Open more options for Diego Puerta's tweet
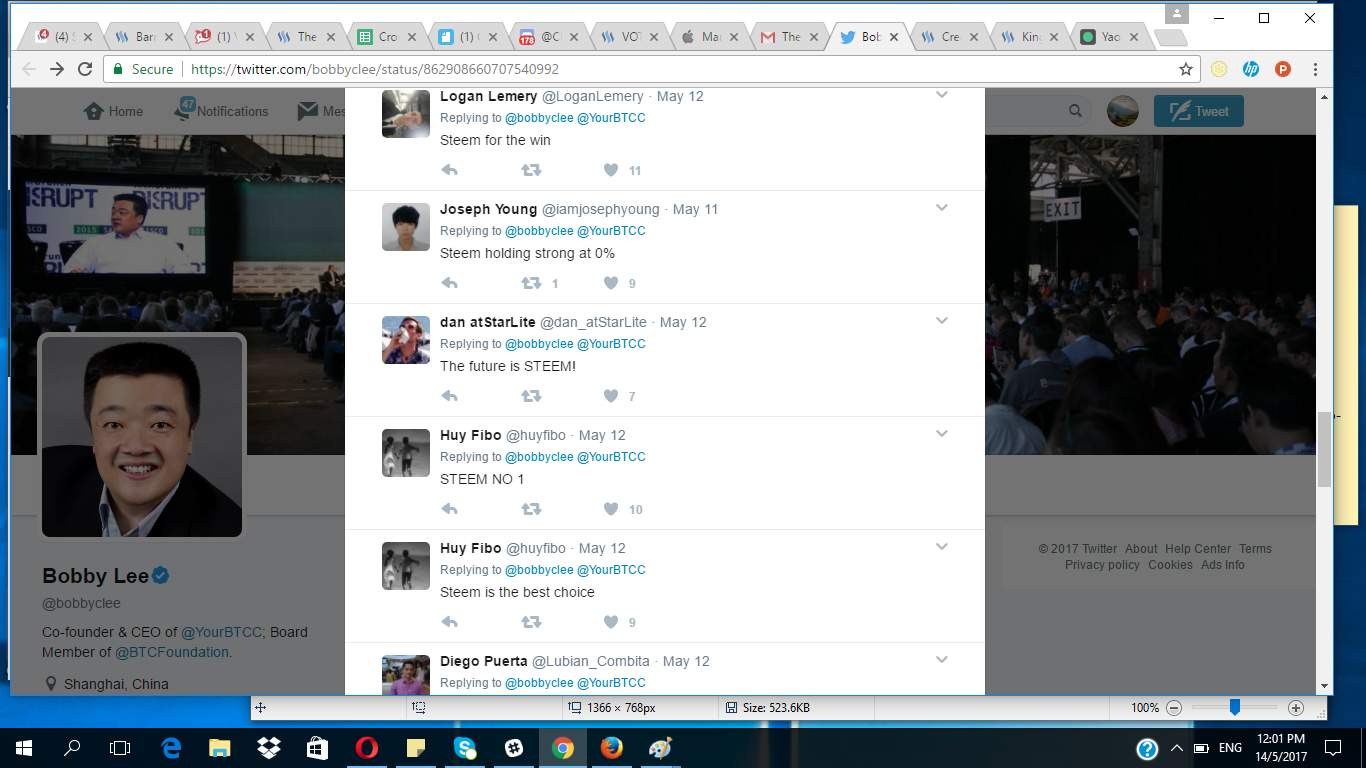This screenshot has height=768, width=1366. pyautogui.click(x=942, y=660)
